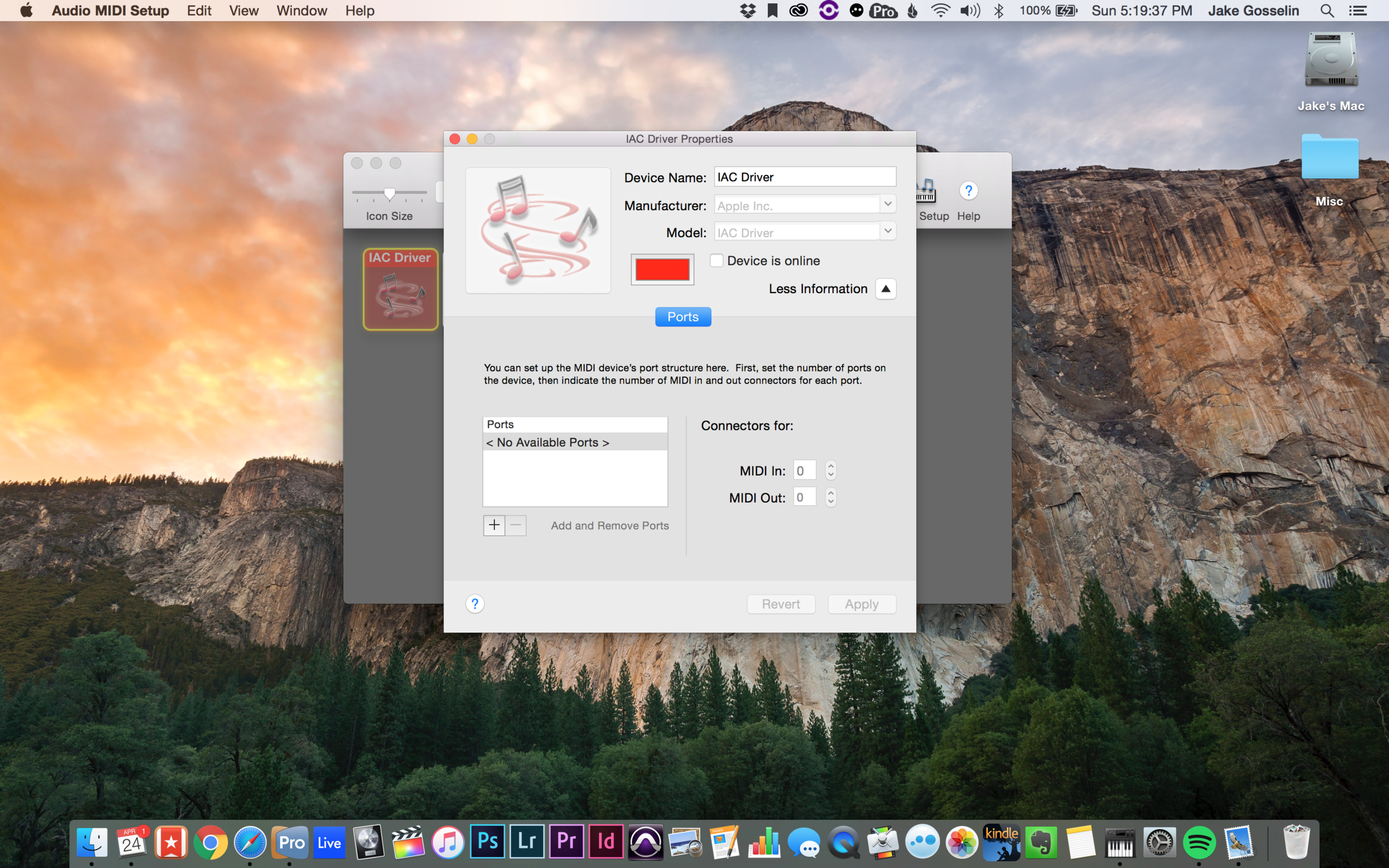Click the battery 100% status in menu bar
Viewport: 1389px width, 868px height.
coord(1048,11)
